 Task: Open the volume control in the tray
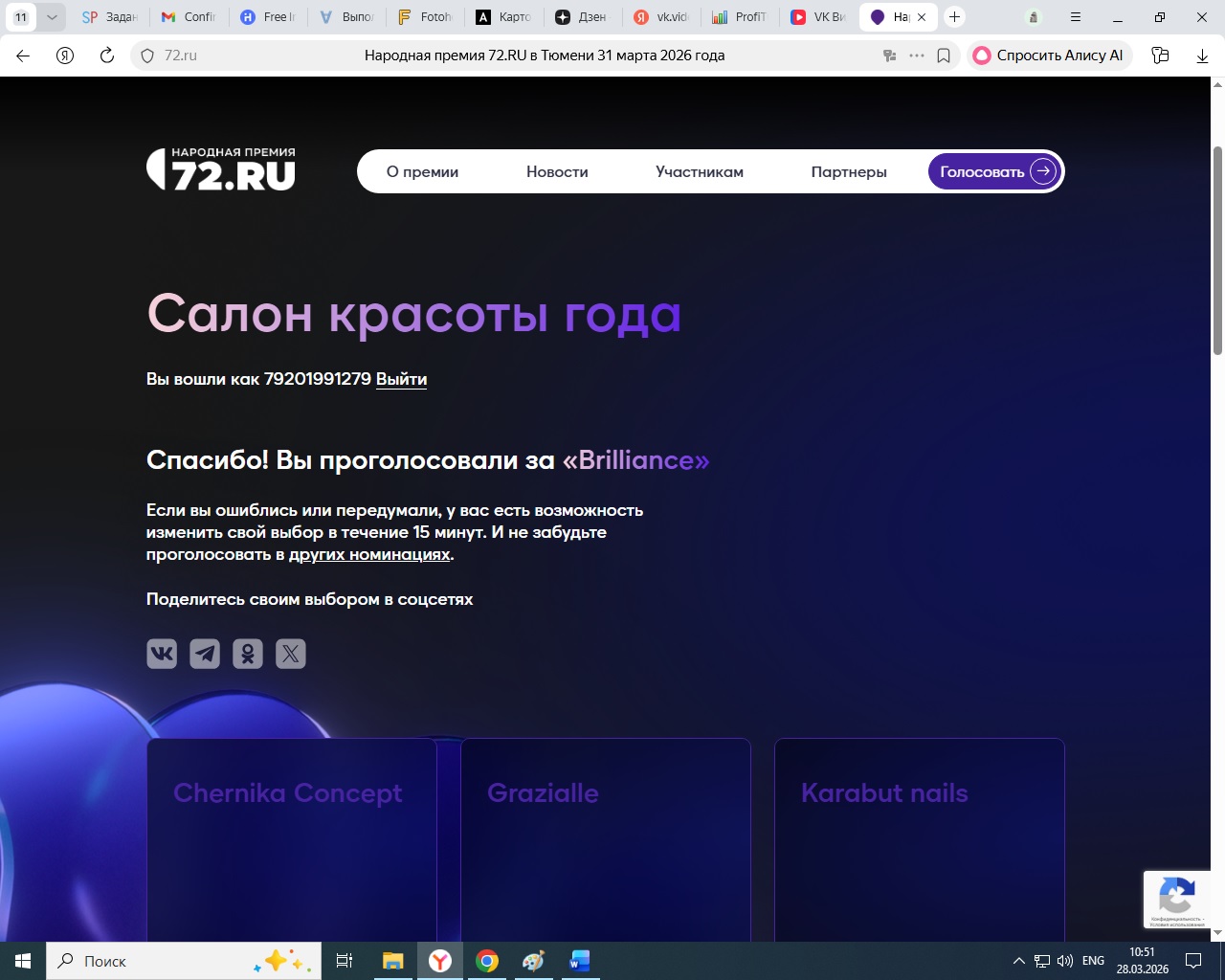[x=1064, y=961]
